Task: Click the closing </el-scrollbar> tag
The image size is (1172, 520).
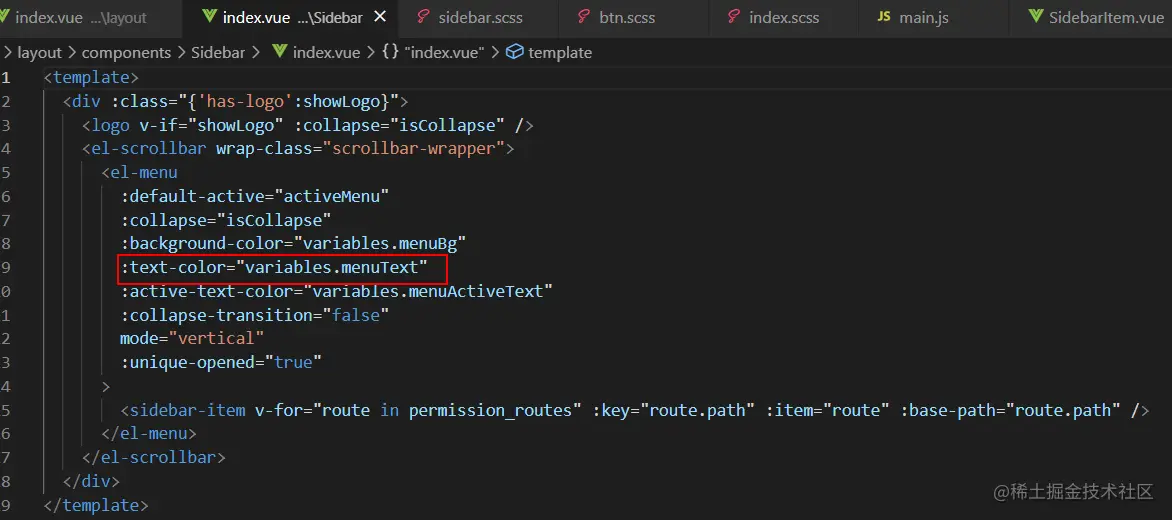Action: pyautogui.click(x=154, y=458)
